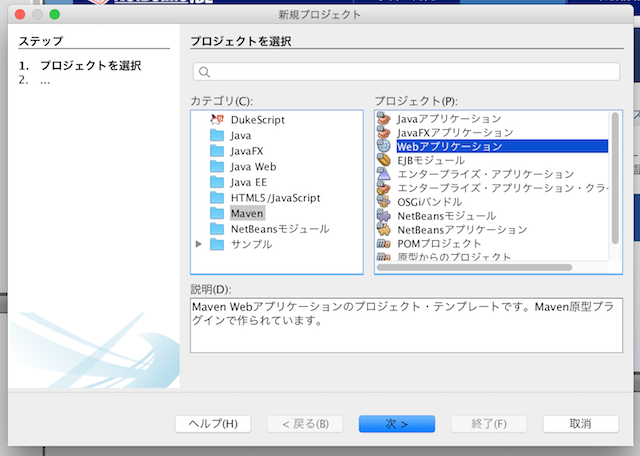640x456 pixels.
Task: Select the HTML5/JavaScript category
Action: click(x=274, y=198)
